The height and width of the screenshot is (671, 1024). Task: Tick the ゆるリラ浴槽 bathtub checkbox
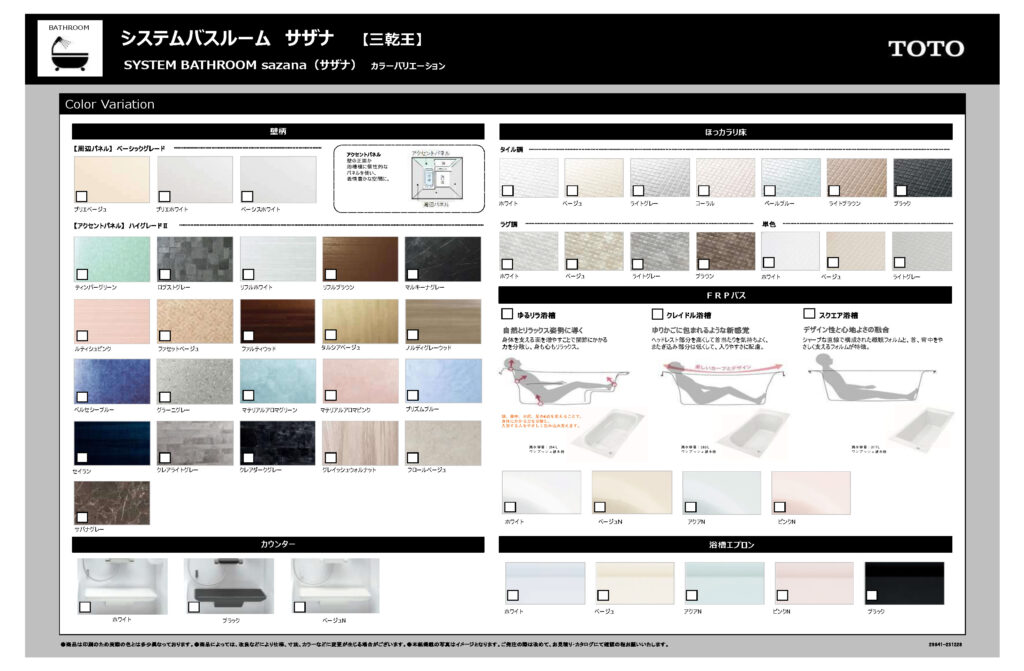(507, 314)
